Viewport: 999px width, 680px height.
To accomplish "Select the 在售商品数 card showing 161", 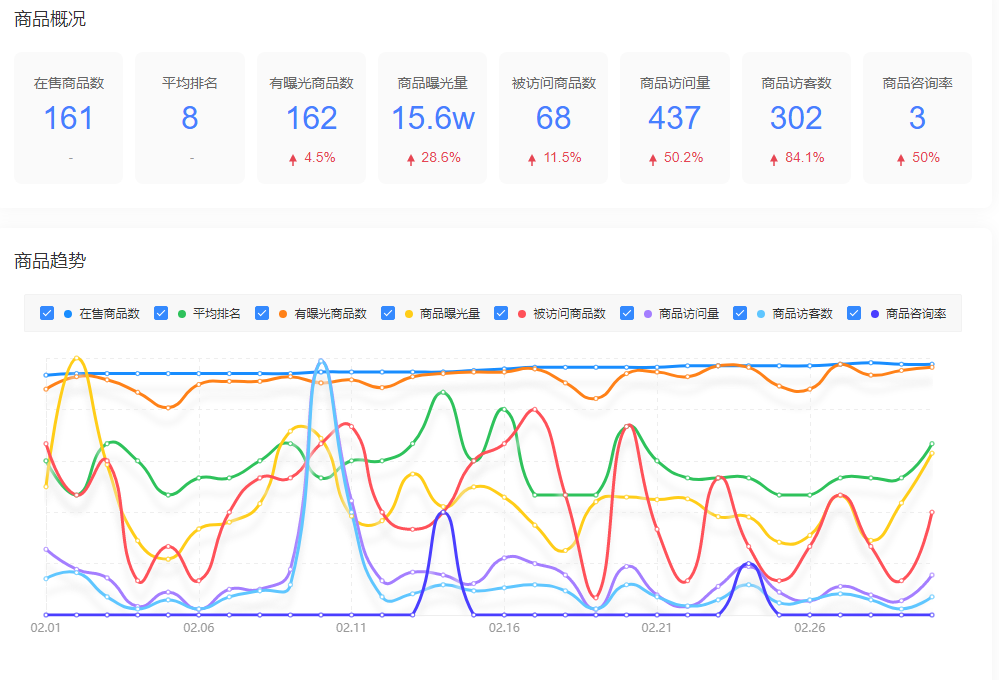I will (x=68, y=118).
